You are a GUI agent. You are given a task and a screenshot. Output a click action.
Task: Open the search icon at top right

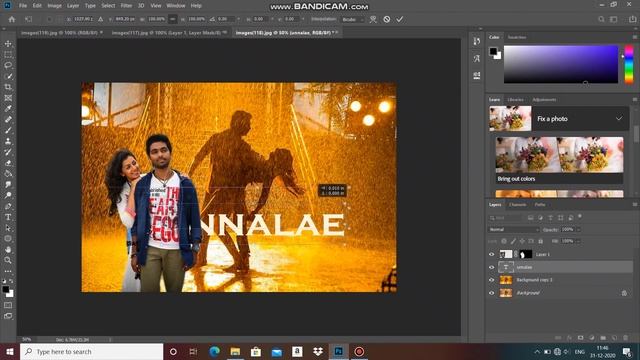click(x=601, y=19)
